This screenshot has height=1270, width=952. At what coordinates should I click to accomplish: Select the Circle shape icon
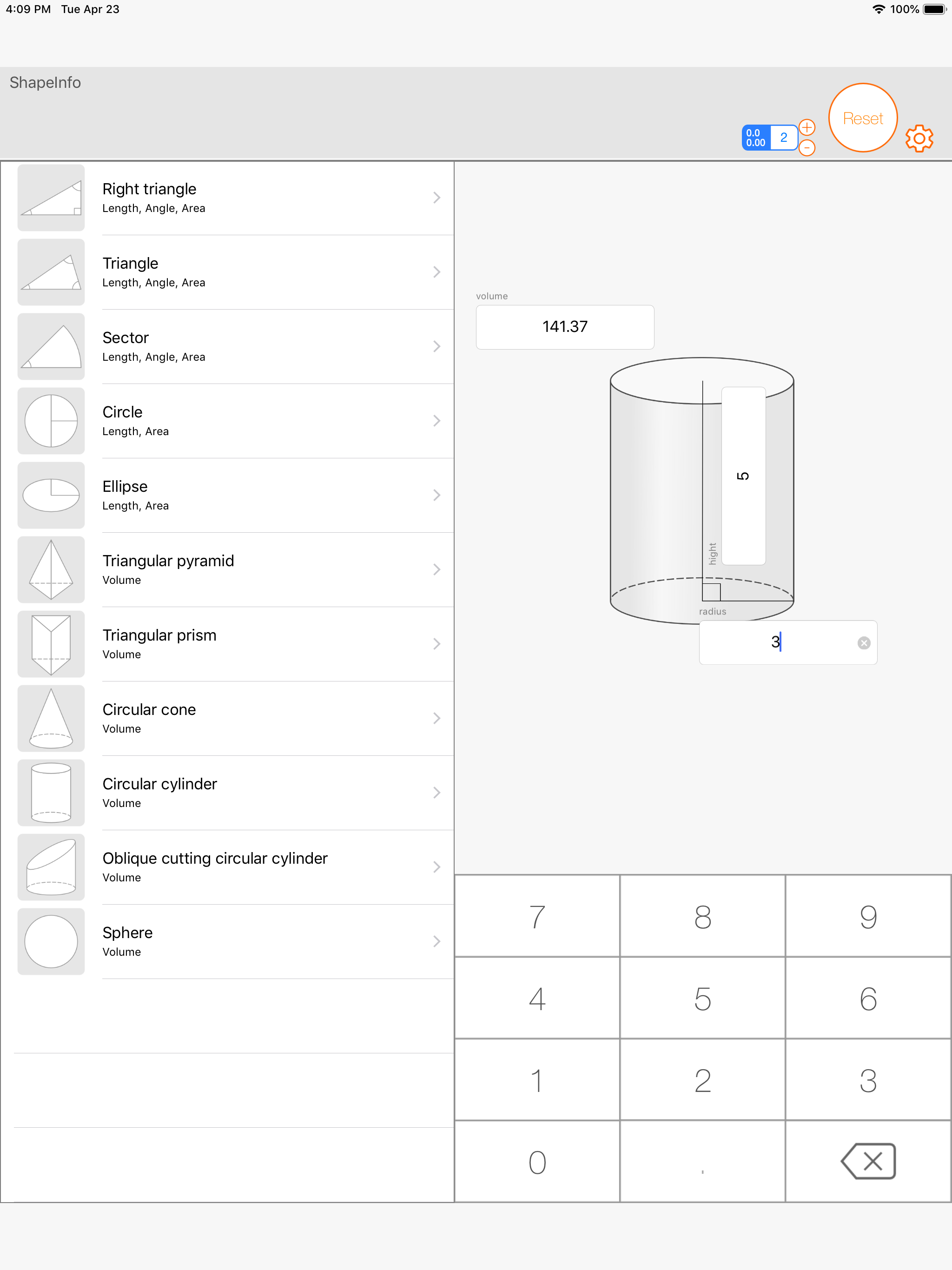click(51, 421)
